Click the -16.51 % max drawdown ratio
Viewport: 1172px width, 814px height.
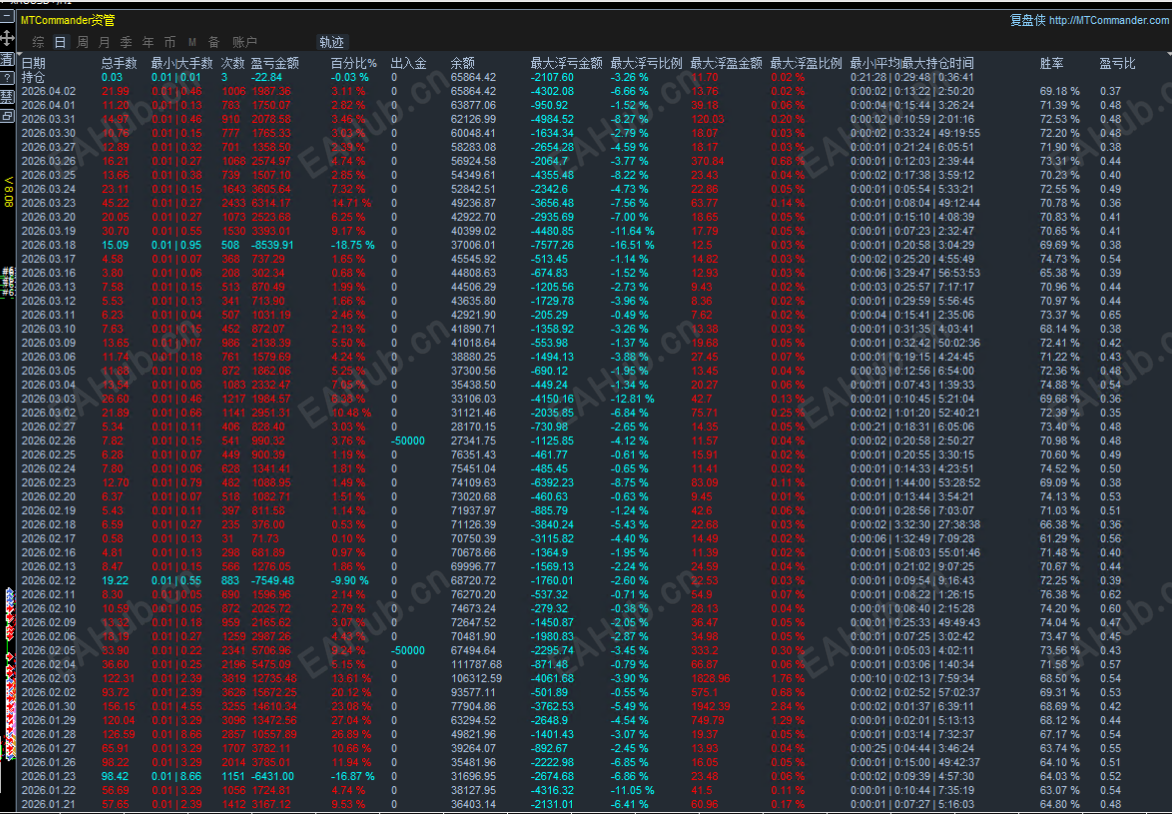point(632,245)
